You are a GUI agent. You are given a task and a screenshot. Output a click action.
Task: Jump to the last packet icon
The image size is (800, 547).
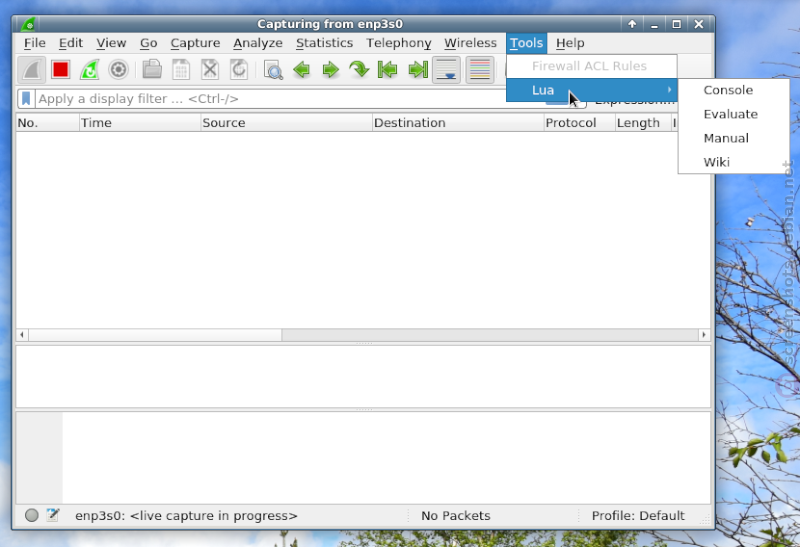418,69
